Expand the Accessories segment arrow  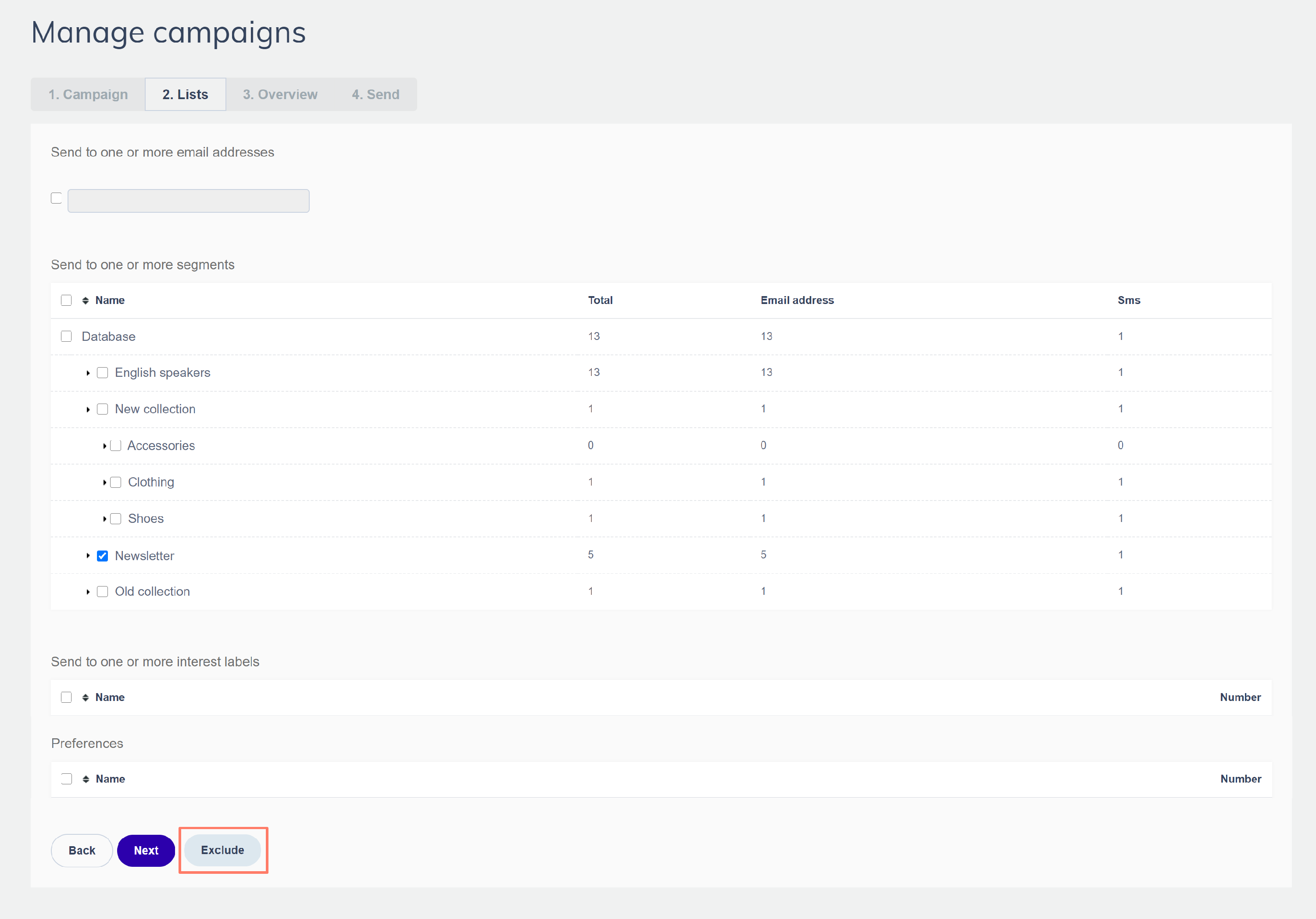pyautogui.click(x=104, y=446)
